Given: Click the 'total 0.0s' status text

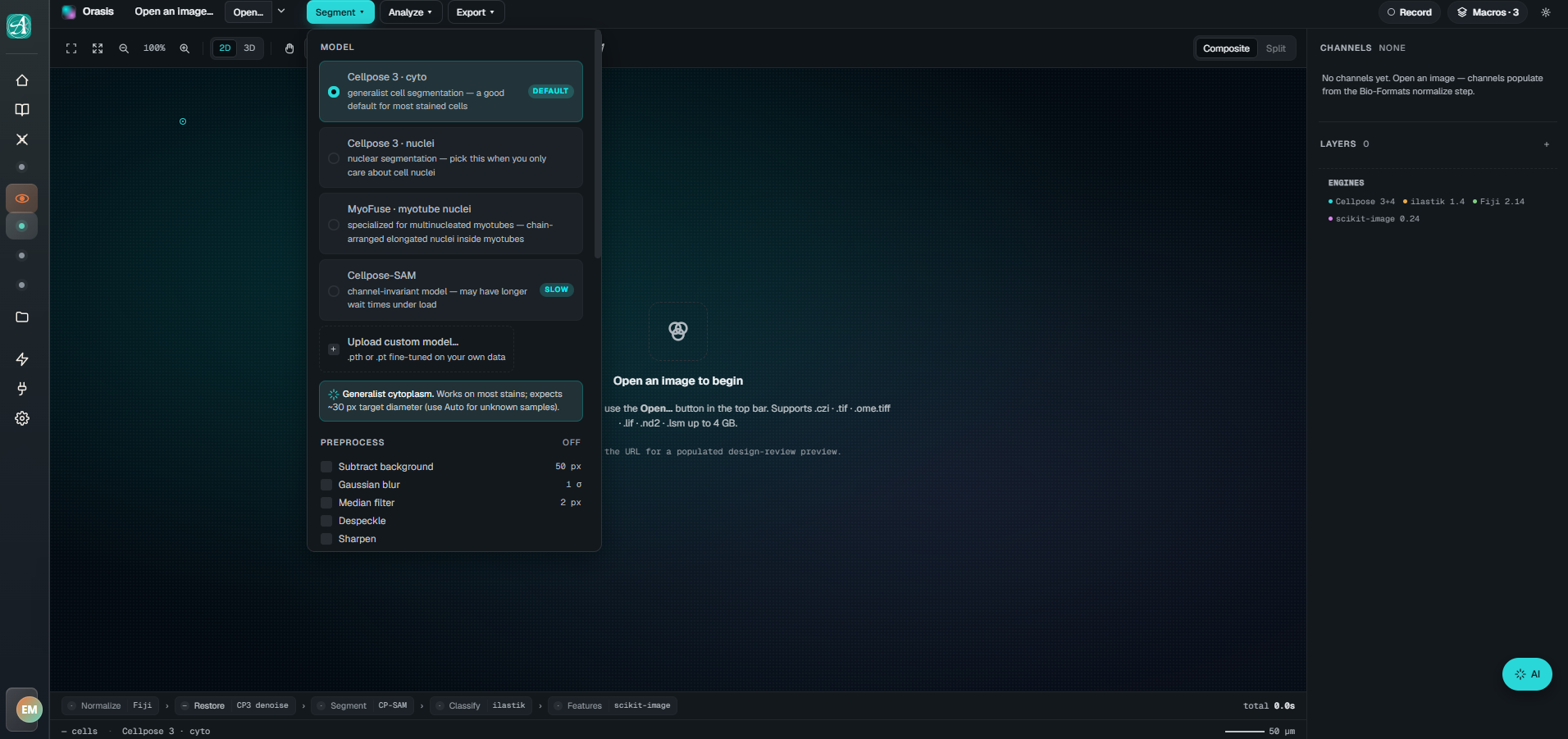Looking at the screenshot, I should tap(1269, 706).
